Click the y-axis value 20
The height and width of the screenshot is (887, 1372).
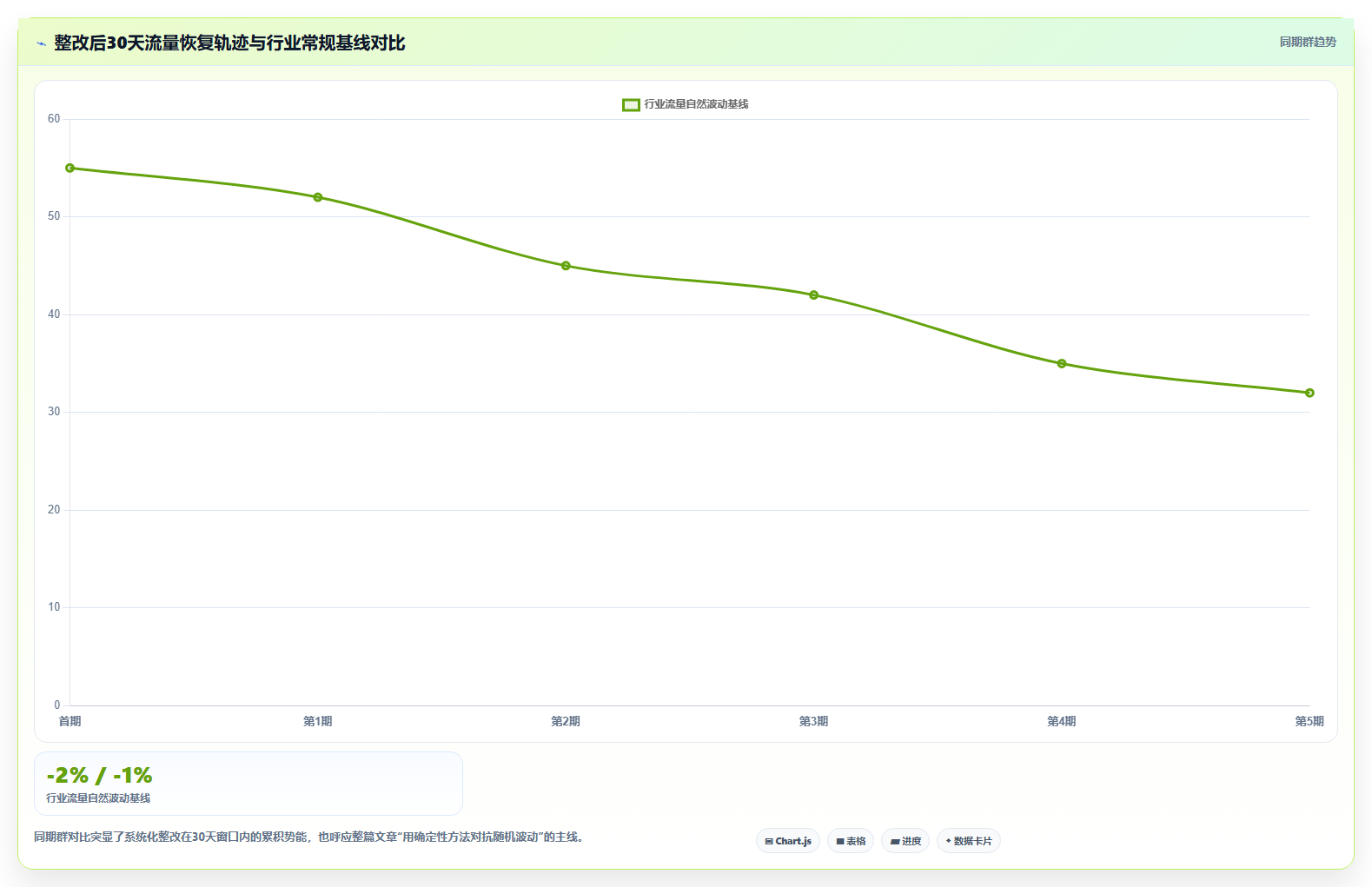[54, 510]
